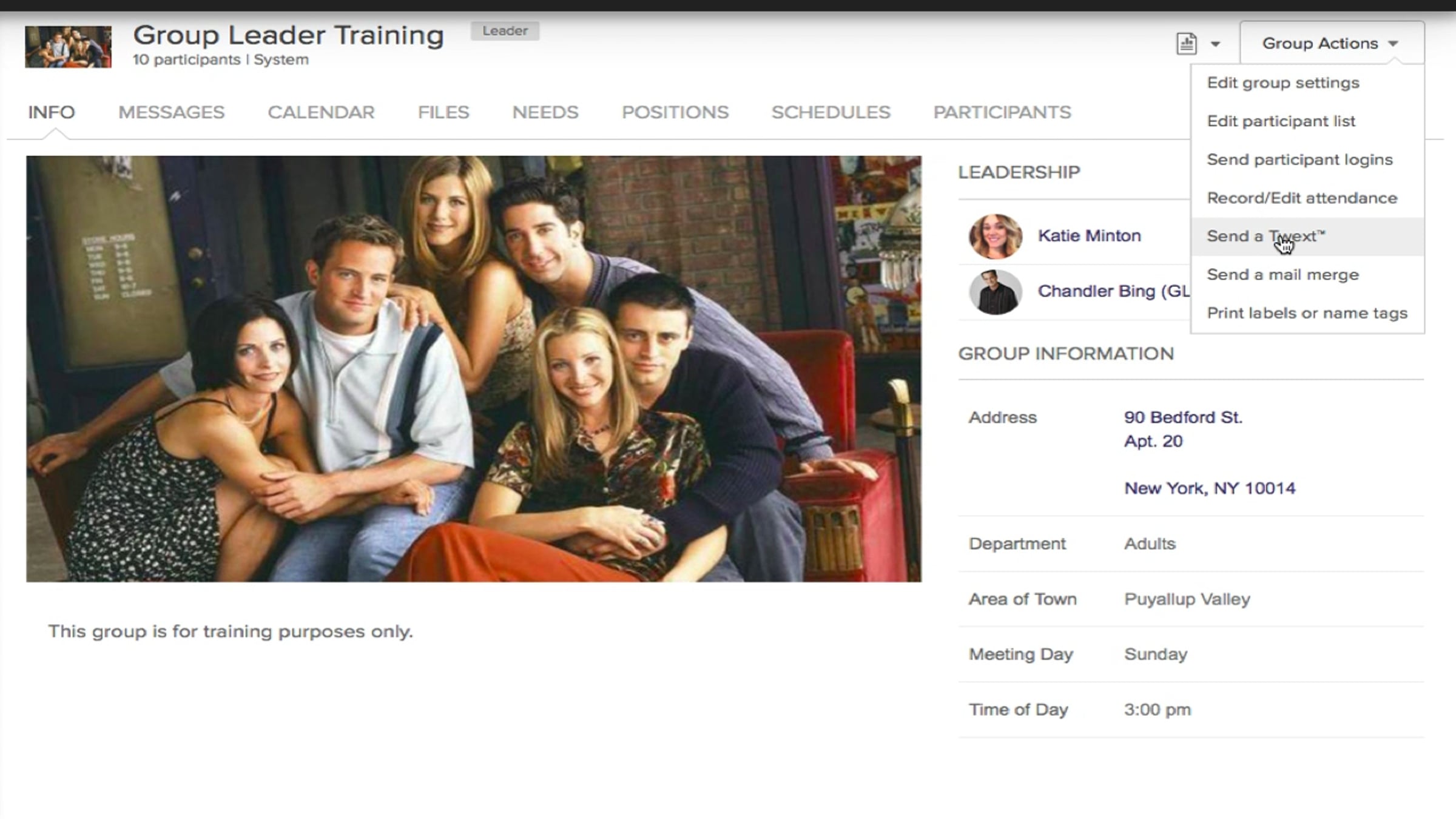Switch to the INFO tab
Viewport: 1456px width, 819px height.
point(52,112)
